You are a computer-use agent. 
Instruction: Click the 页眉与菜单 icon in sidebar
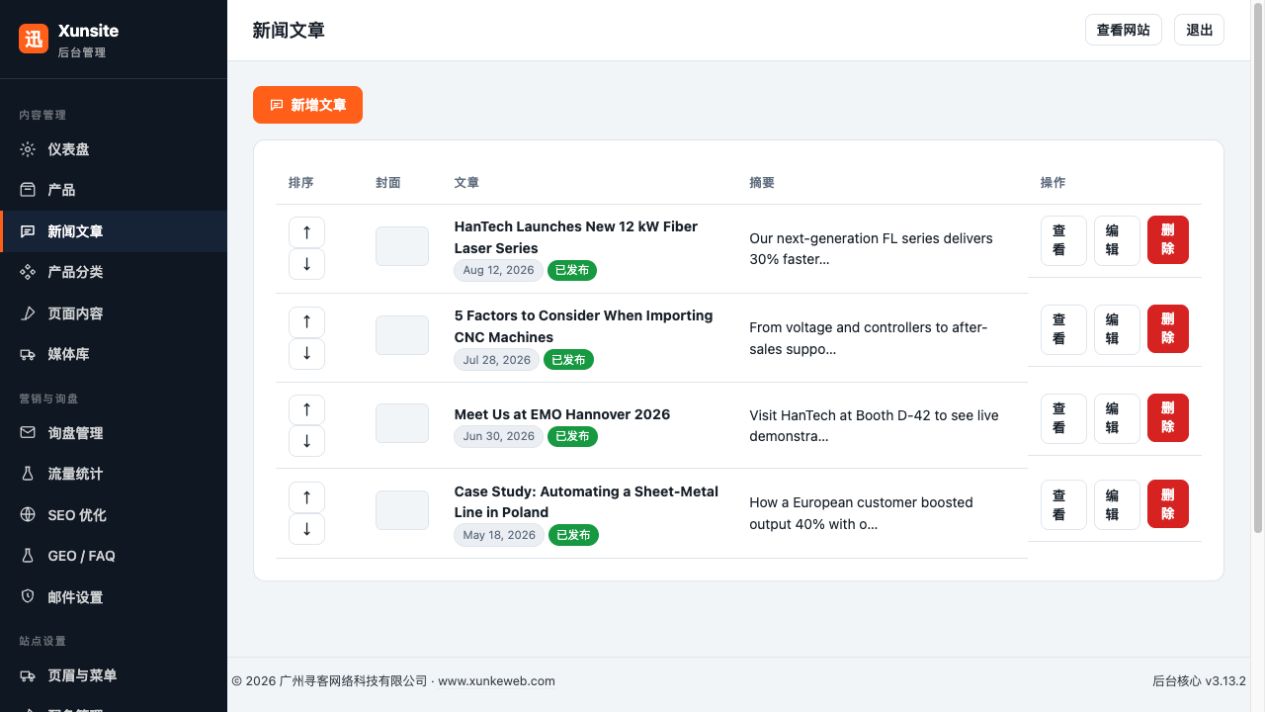coord(28,676)
